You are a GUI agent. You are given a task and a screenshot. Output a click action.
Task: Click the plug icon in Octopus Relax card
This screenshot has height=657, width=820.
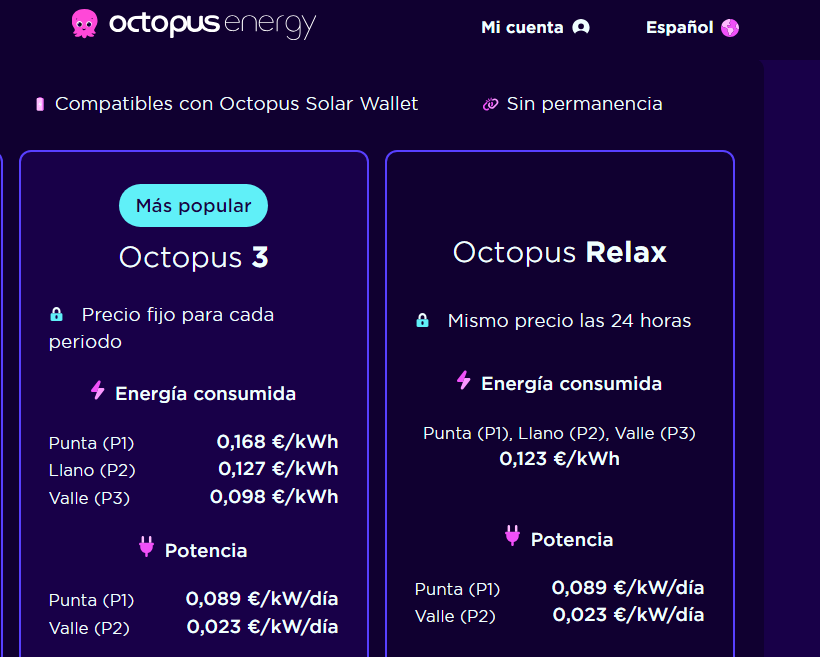pyautogui.click(x=512, y=536)
